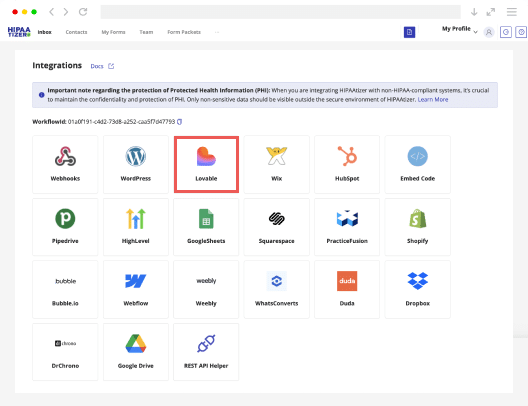Open the Wix integration
The height and width of the screenshot is (406, 528).
pos(277,164)
